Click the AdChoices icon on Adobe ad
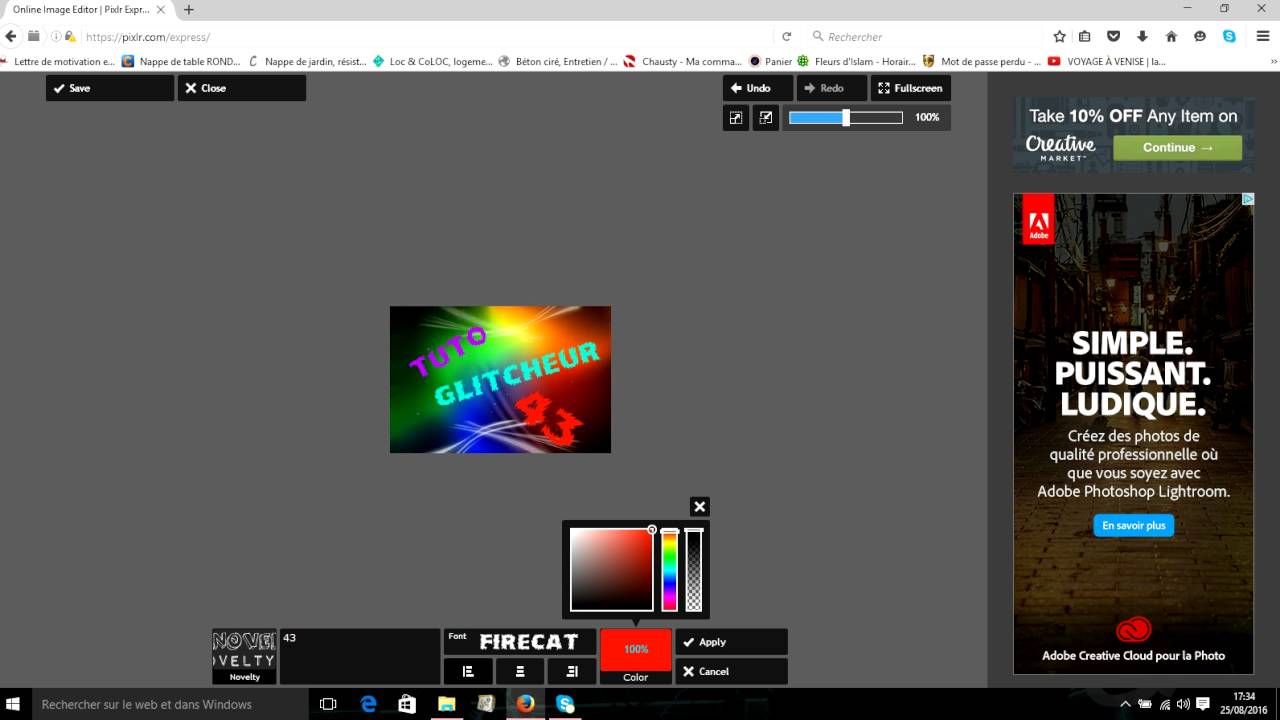1280x720 pixels. click(1248, 199)
